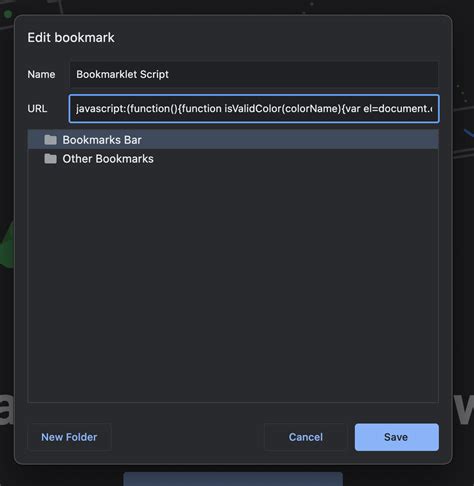Save the bookmark changes
474x486 pixels.
tap(397, 437)
